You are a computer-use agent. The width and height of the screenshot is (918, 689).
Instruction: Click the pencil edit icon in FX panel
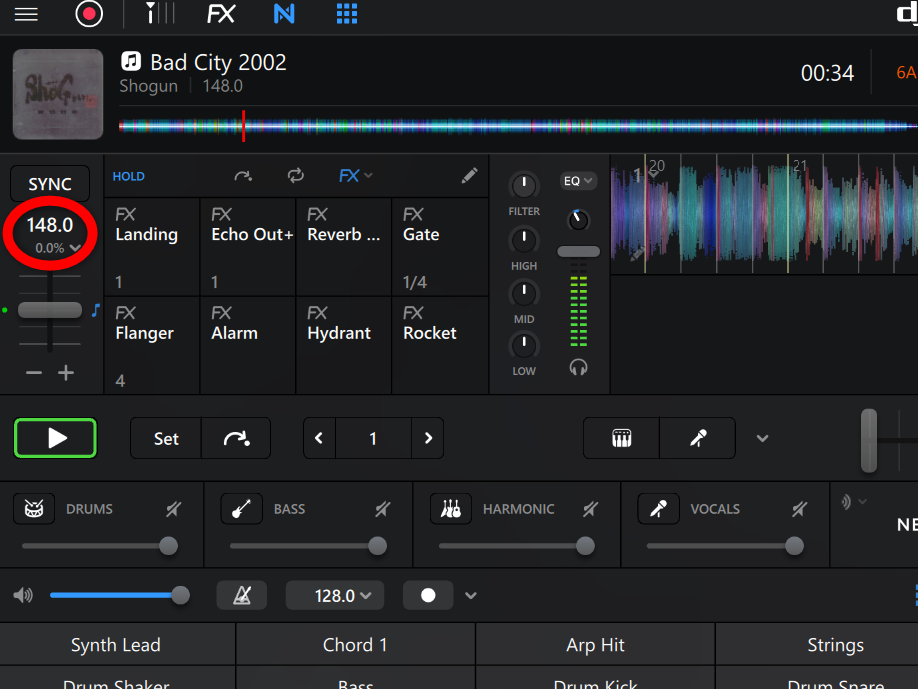pyautogui.click(x=469, y=176)
